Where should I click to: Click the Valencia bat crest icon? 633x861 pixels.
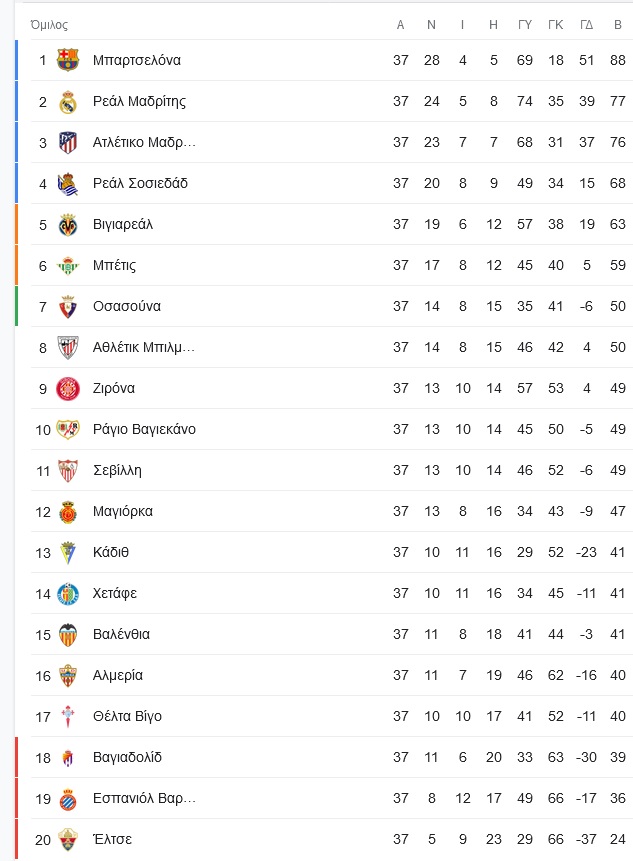coord(68,634)
